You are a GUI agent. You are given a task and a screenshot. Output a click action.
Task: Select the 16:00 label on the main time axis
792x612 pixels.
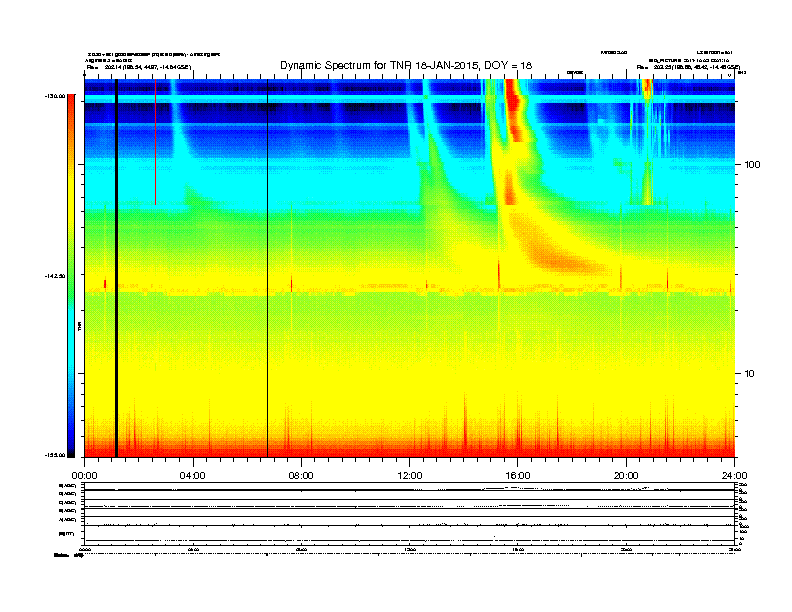pos(518,476)
